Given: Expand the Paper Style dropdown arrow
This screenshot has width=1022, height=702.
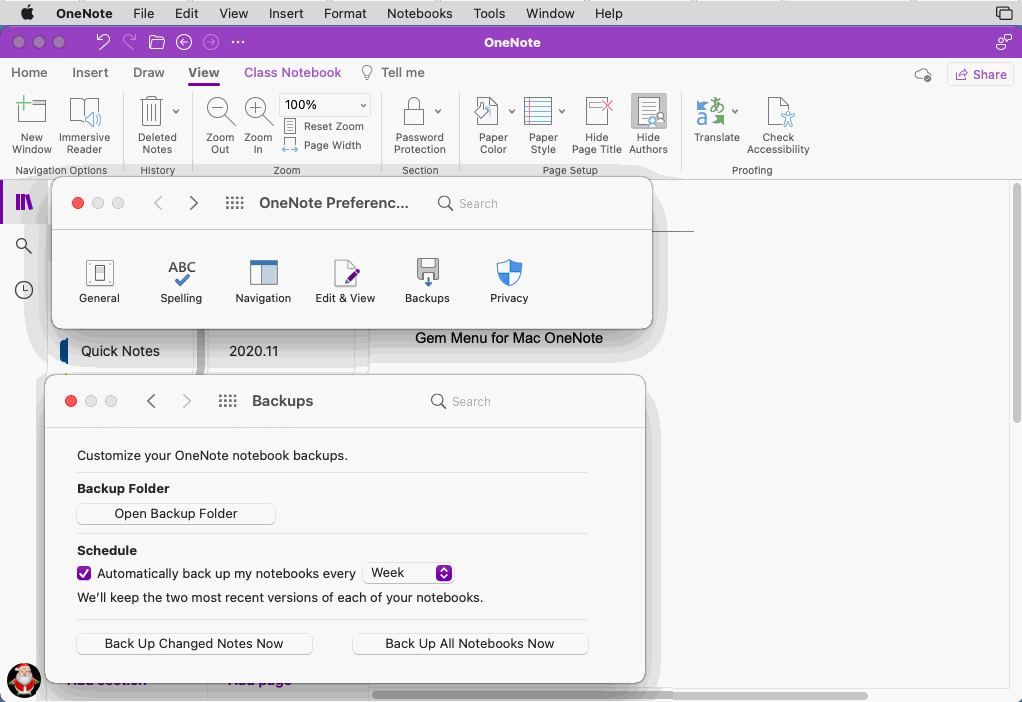Looking at the screenshot, I should 562,111.
